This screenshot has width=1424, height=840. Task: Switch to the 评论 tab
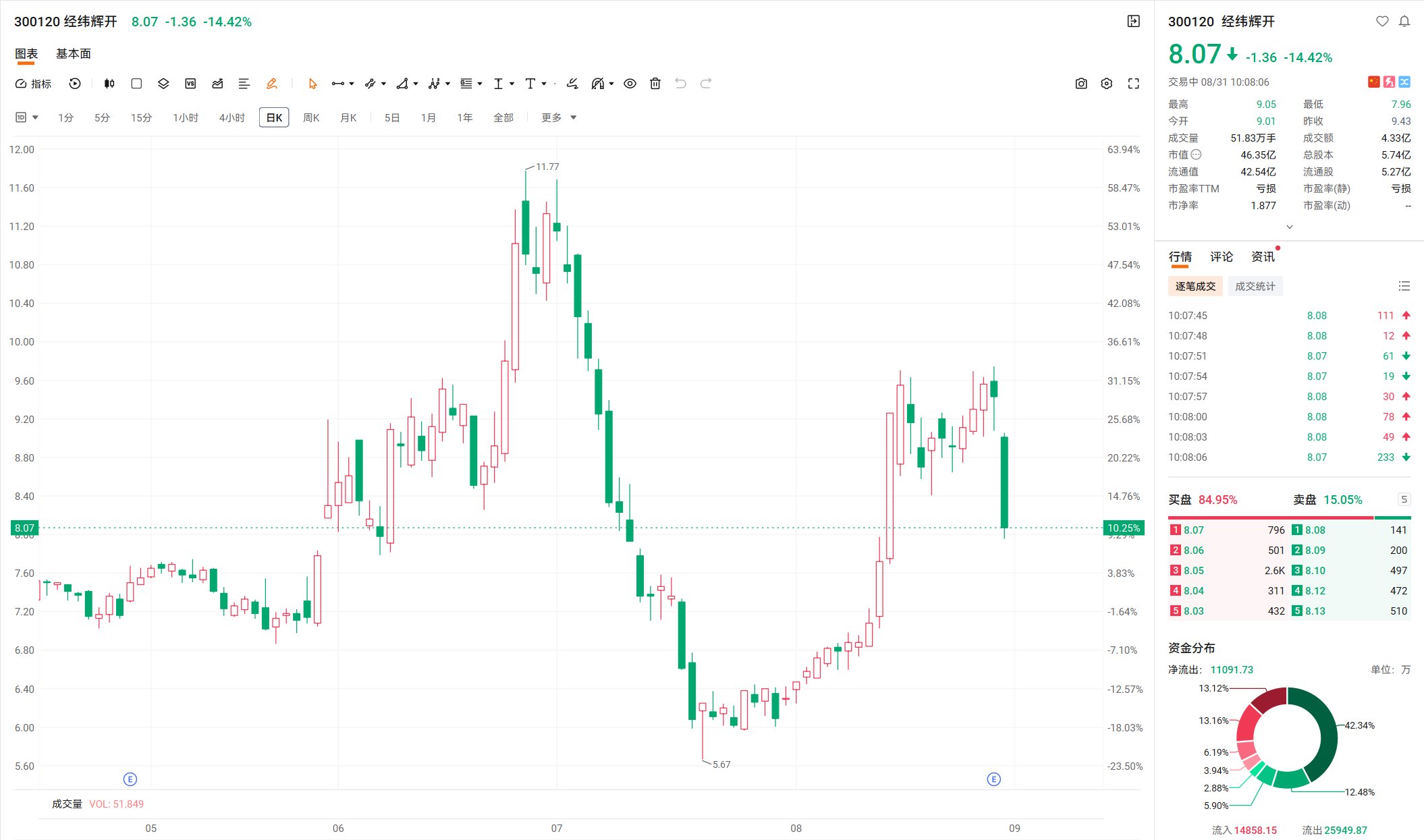[1222, 256]
